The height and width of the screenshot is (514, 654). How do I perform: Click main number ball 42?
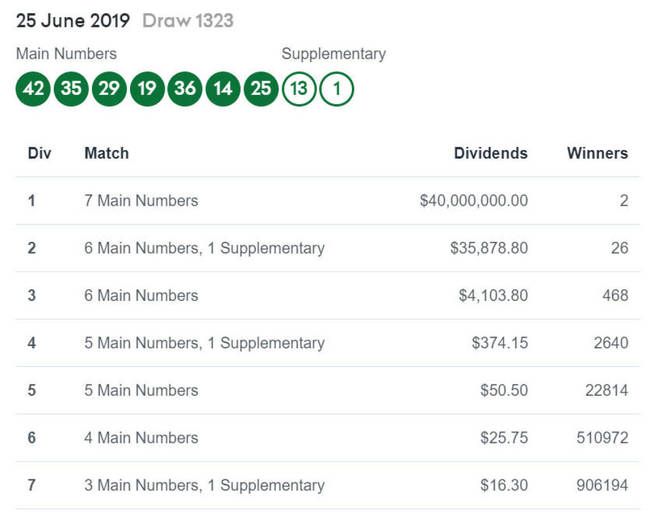pyautogui.click(x=33, y=88)
